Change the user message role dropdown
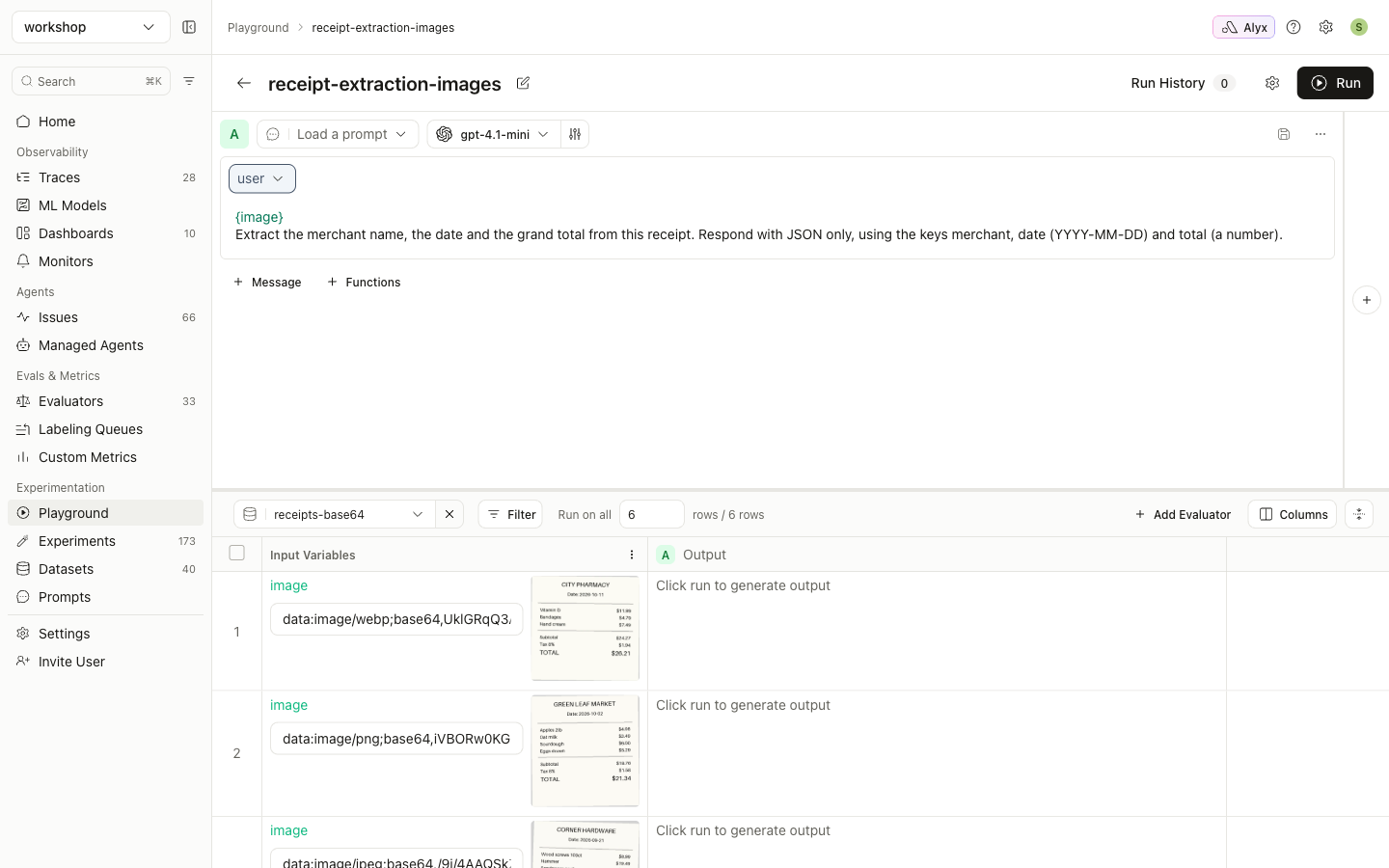The image size is (1389, 868). (262, 178)
